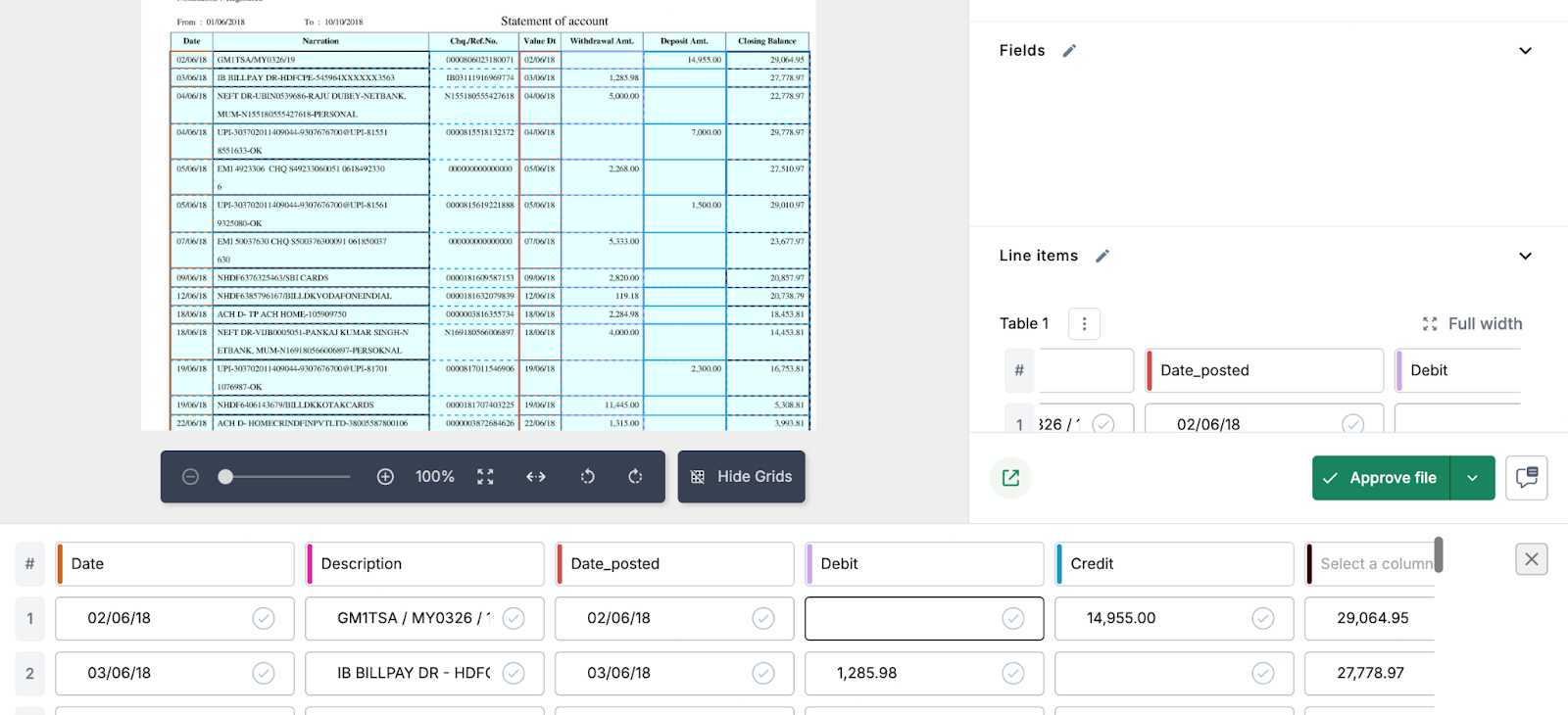Click the Statement of account title
The height and width of the screenshot is (715, 1568).
[x=555, y=21]
